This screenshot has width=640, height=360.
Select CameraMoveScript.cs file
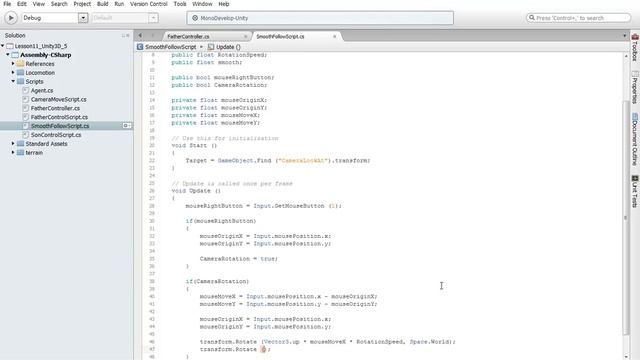pos(59,99)
